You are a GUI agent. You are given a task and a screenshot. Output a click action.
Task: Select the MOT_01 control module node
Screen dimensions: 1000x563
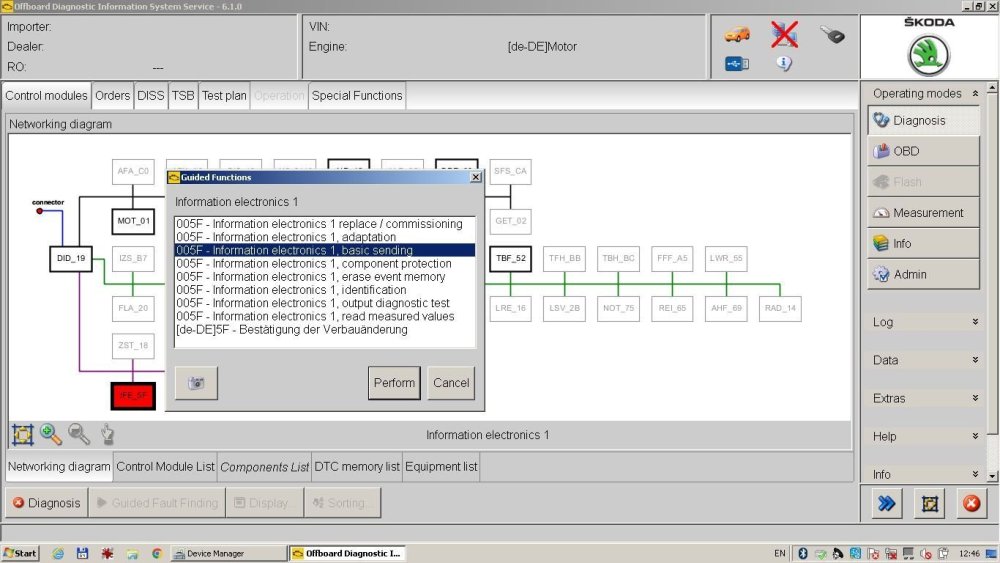pyautogui.click(x=133, y=221)
